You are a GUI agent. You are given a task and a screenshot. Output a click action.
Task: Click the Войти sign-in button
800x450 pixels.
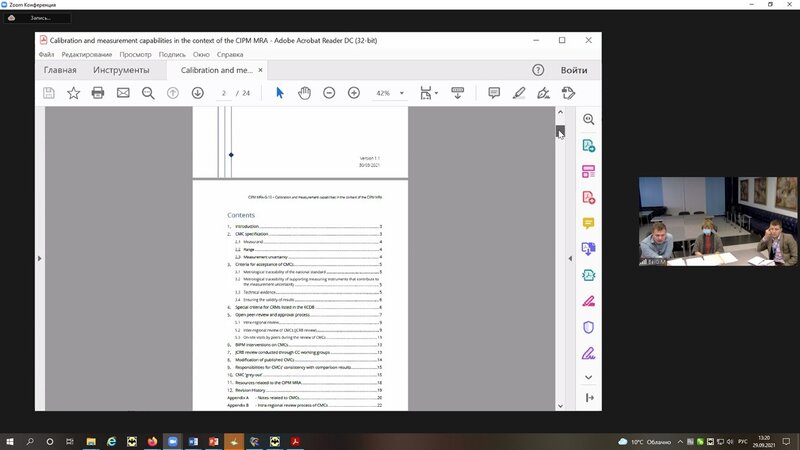click(574, 71)
